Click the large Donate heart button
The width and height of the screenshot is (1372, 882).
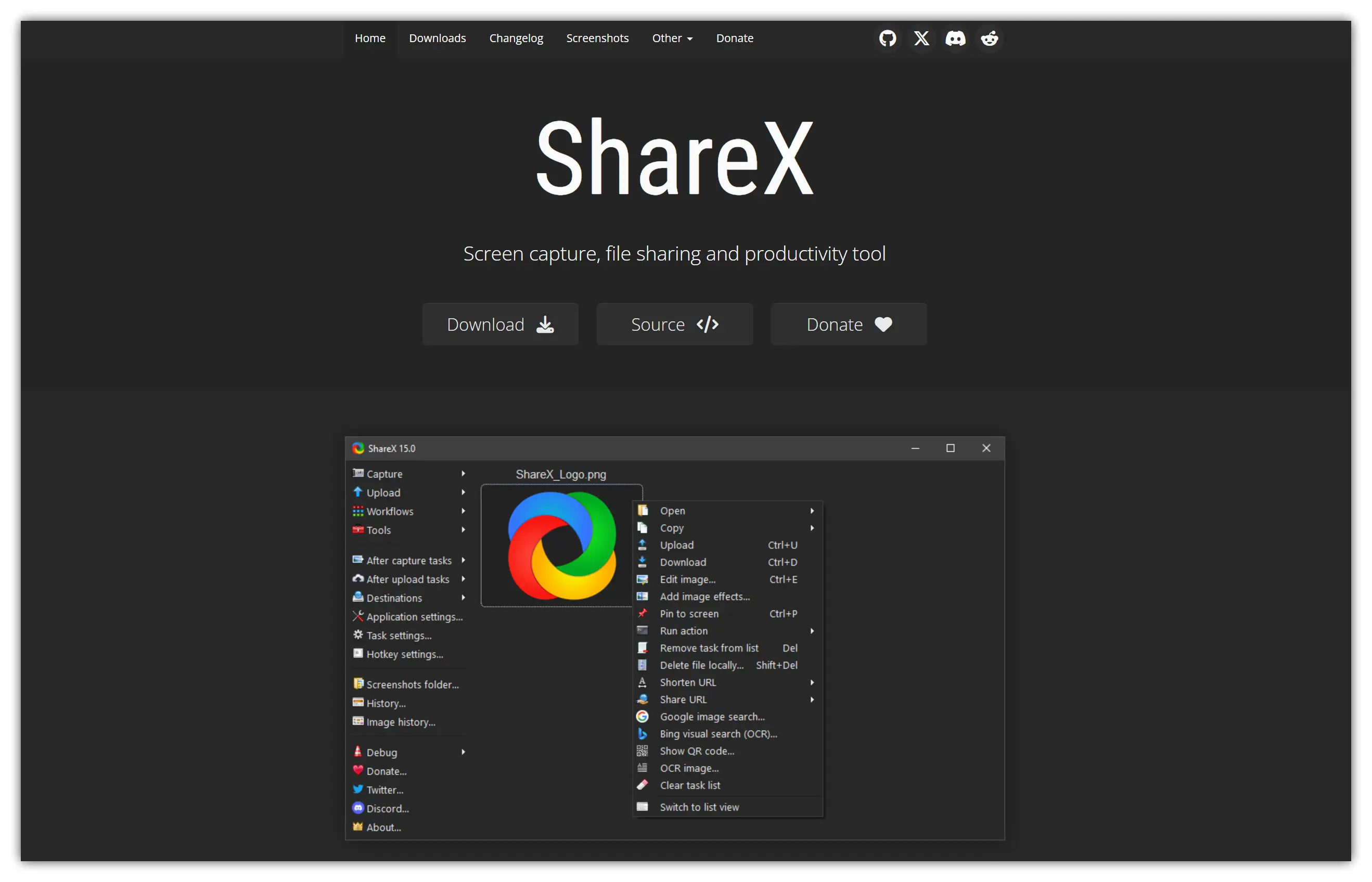pos(849,324)
